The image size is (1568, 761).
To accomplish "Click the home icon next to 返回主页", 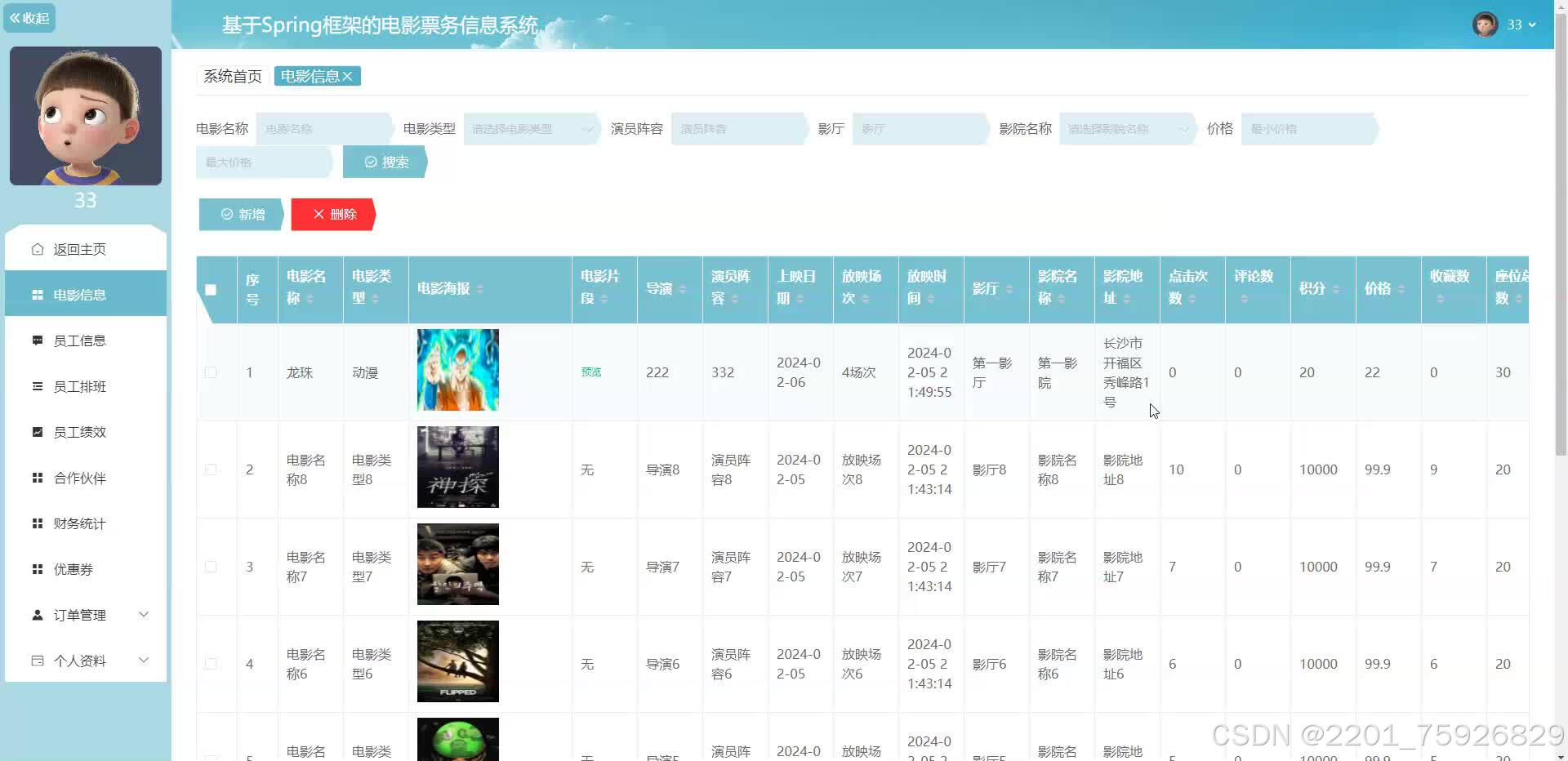I will tap(37, 249).
